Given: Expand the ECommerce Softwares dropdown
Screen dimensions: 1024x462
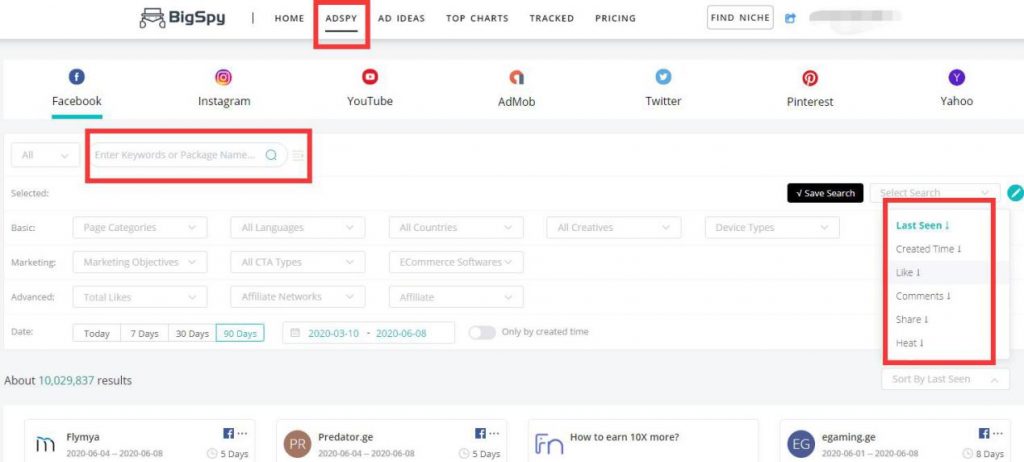Looking at the screenshot, I should 456,262.
